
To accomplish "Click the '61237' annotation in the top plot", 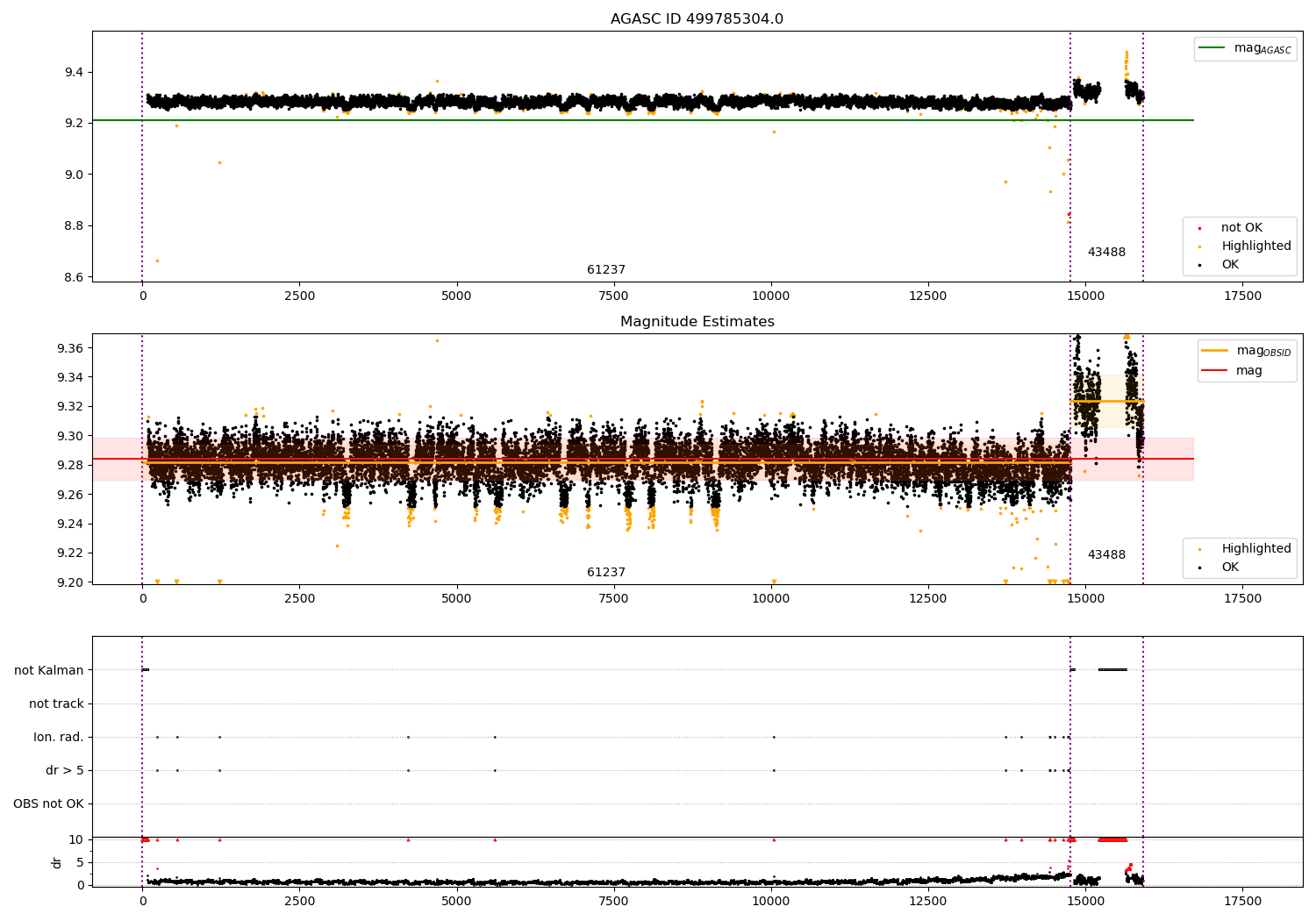I will tap(606, 270).
